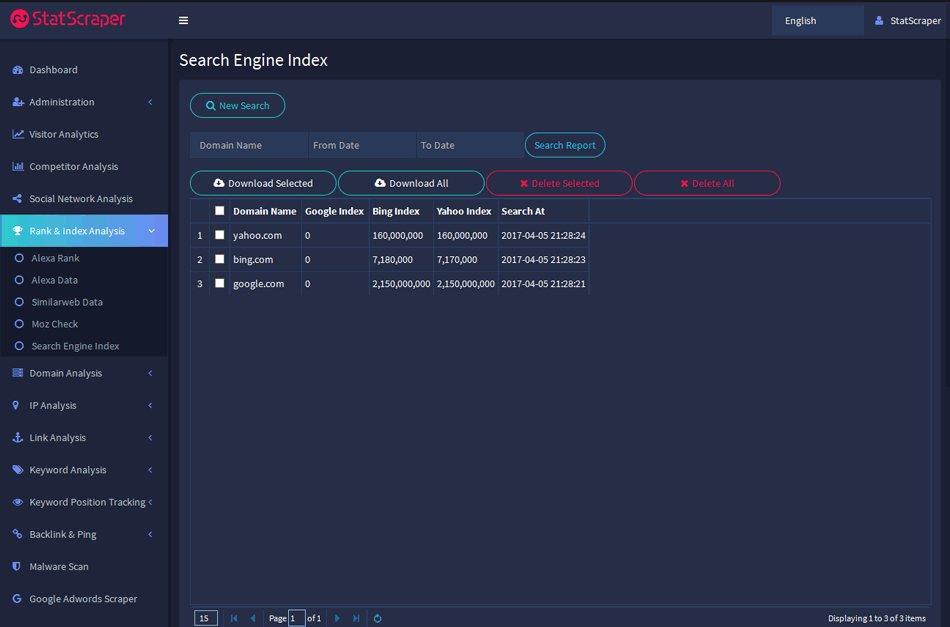Click the IP Analysis map pin icon

click(x=16, y=405)
